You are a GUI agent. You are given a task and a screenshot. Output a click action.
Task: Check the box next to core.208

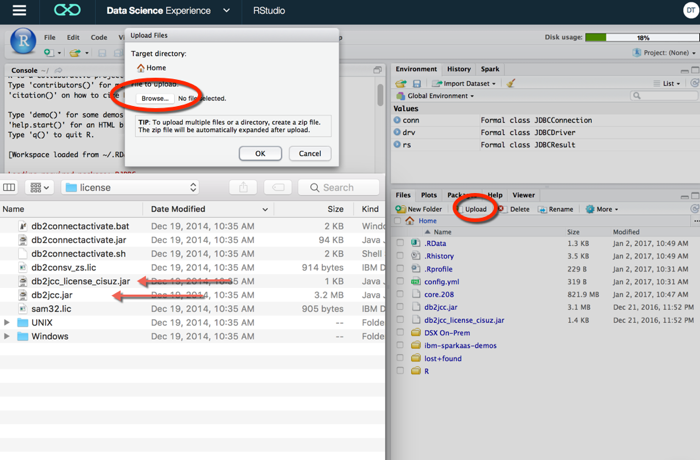[400, 294]
